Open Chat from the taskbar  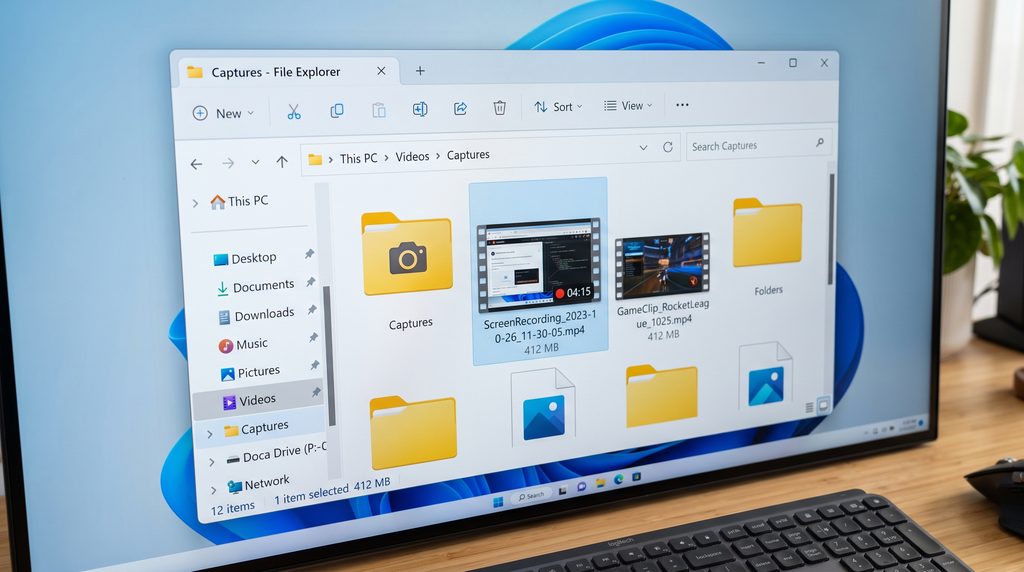(581, 486)
